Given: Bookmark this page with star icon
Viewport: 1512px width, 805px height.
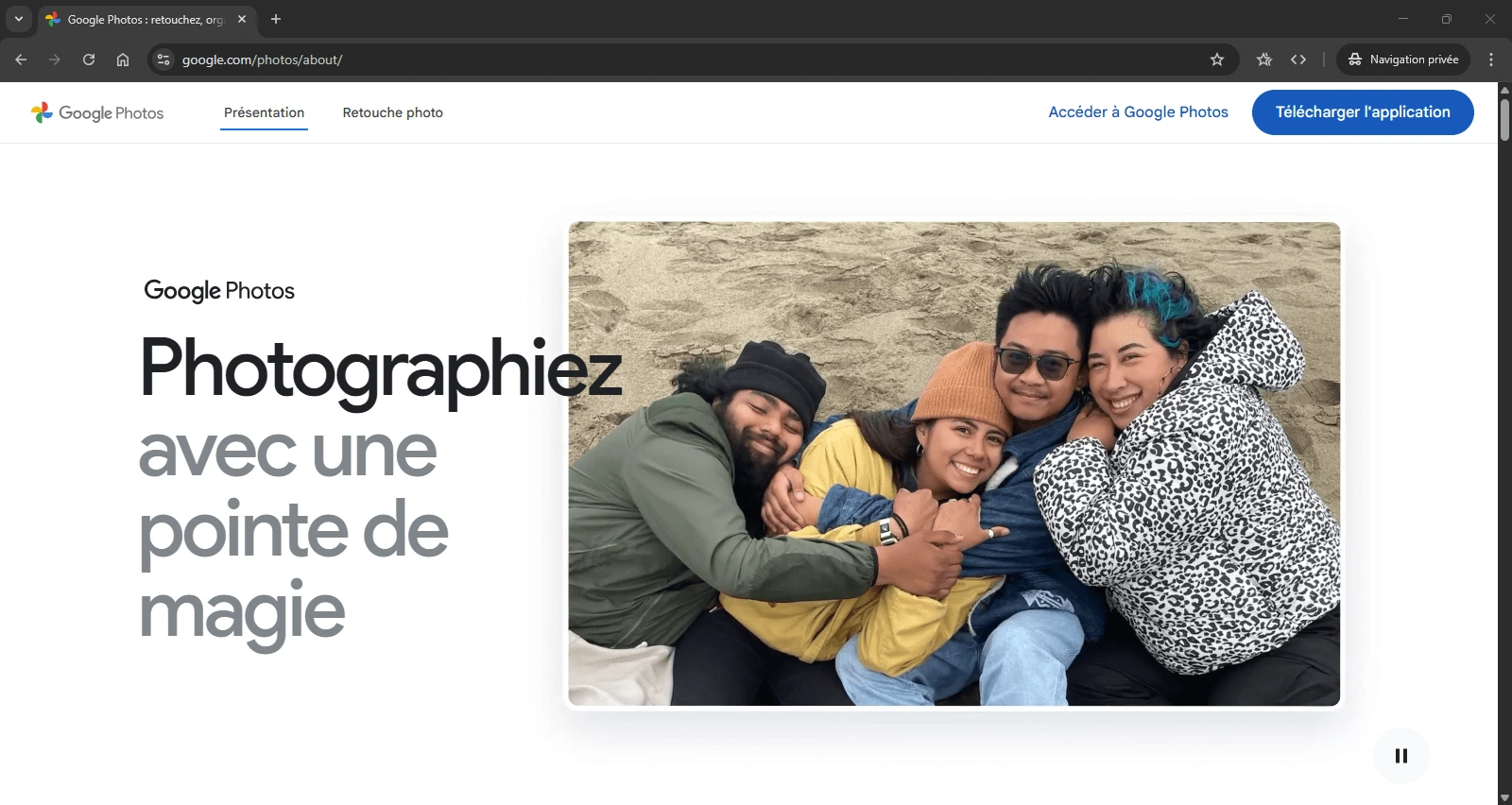Looking at the screenshot, I should pyautogui.click(x=1217, y=60).
